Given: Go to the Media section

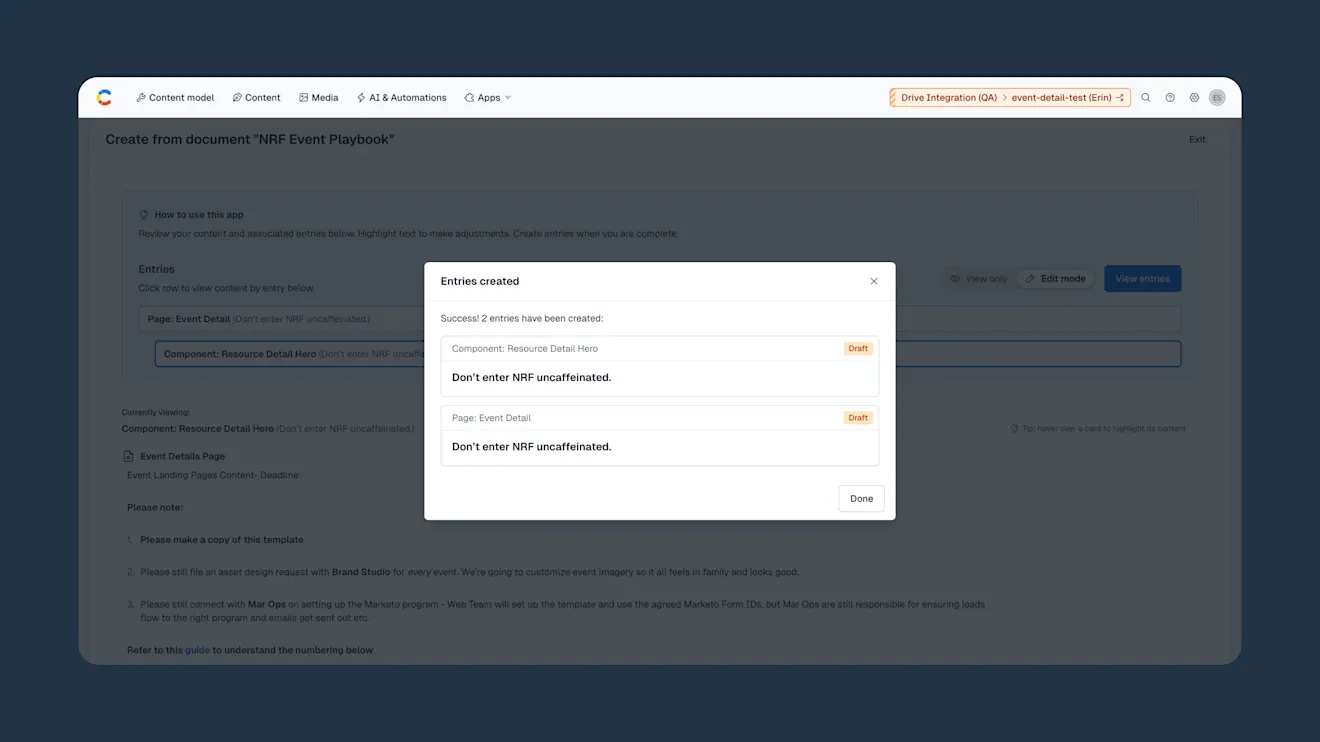Looking at the screenshot, I should tap(319, 98).
